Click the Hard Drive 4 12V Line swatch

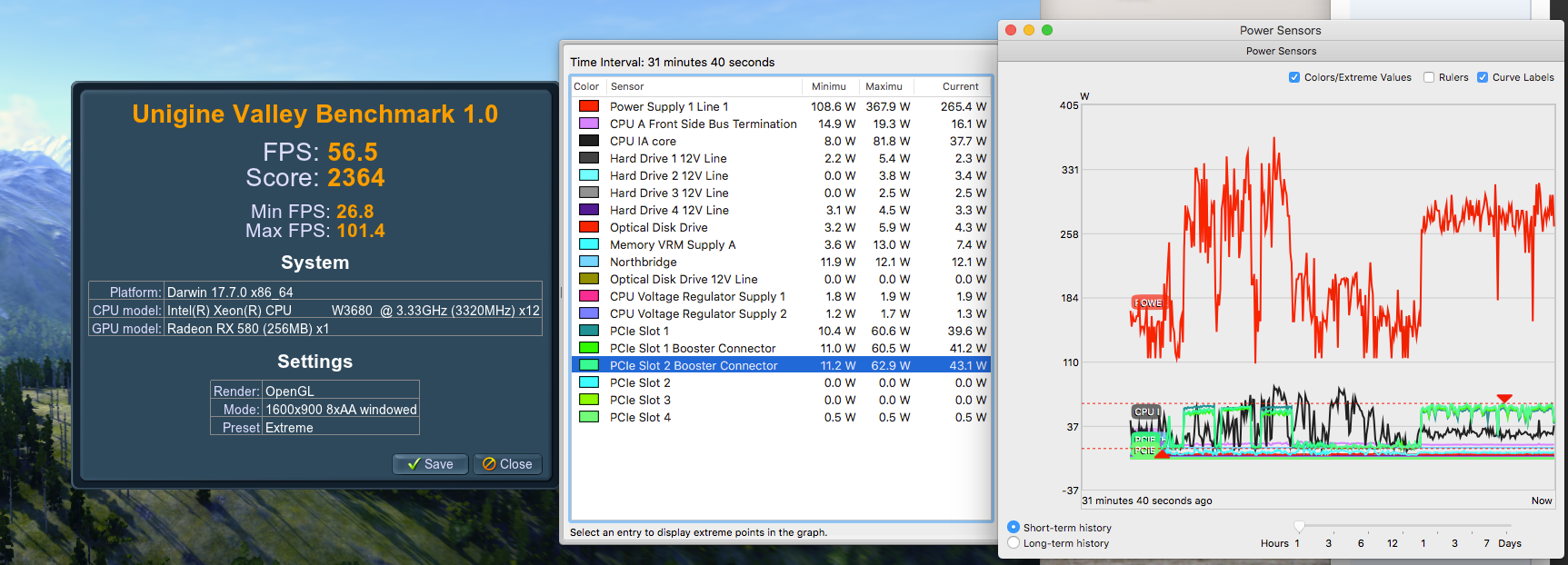pyautogui.click(x=589, y=210)
